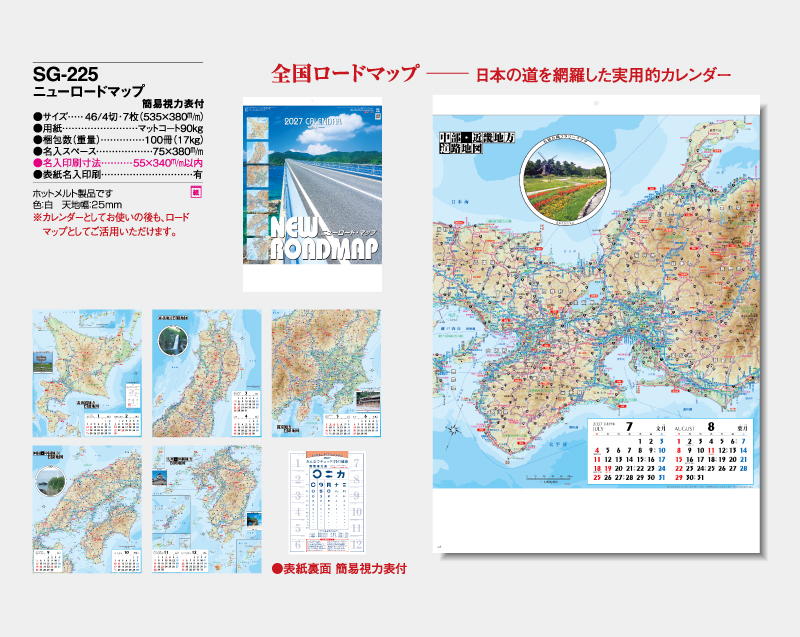The width and height of the screenshot is (800, 637).
Task: Click the 梱包数(重量) 100冊(17kg) line
Action: click(118, 140)
